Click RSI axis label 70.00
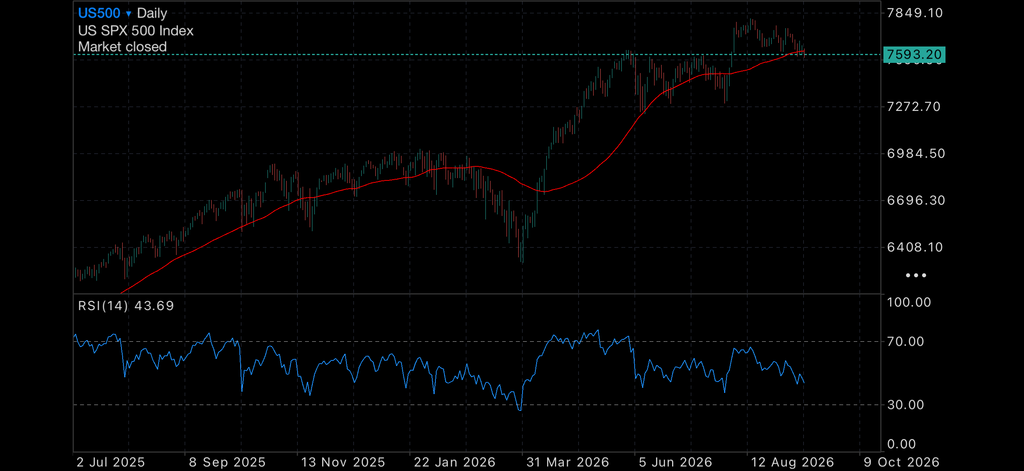The width and height of the screenshot is (1024, 471). tap(906, 342)
